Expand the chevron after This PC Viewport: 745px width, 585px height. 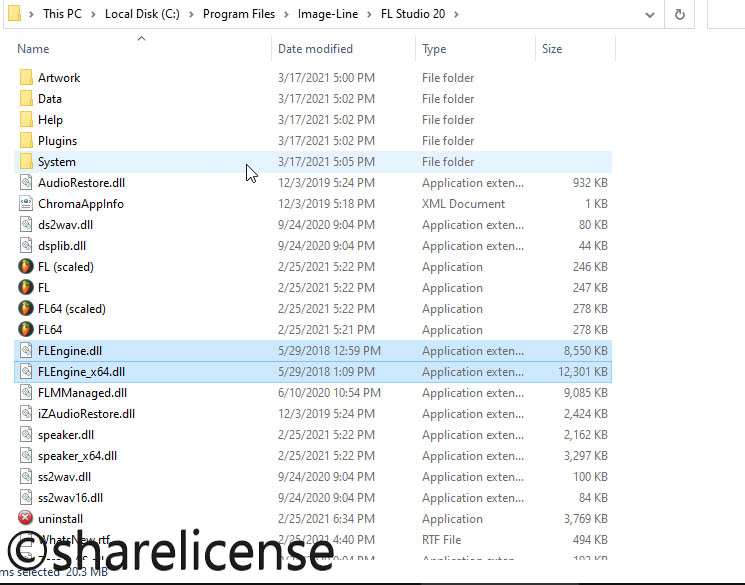click(94, 14)
